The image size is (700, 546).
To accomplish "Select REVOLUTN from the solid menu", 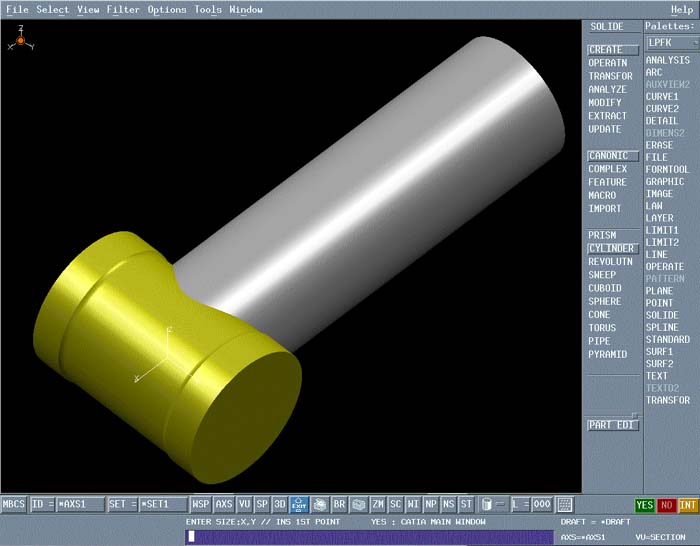I will (x=610, y=262).
